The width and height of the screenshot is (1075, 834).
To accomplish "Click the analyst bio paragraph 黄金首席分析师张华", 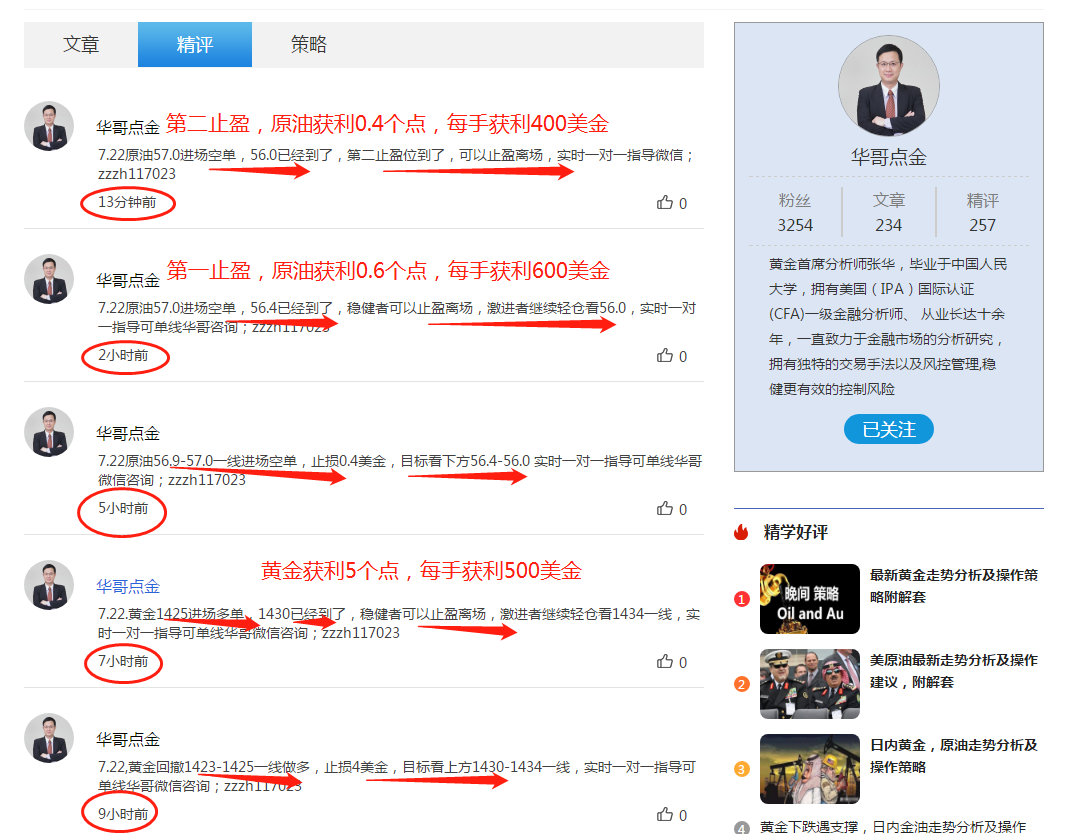I will (888, 326).
